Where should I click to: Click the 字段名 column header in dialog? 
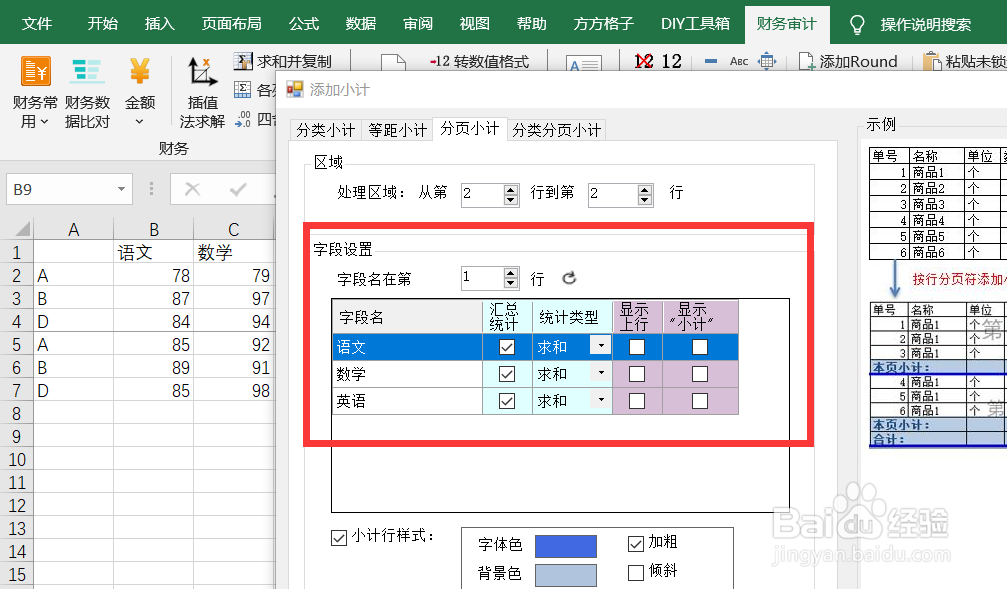407,317
